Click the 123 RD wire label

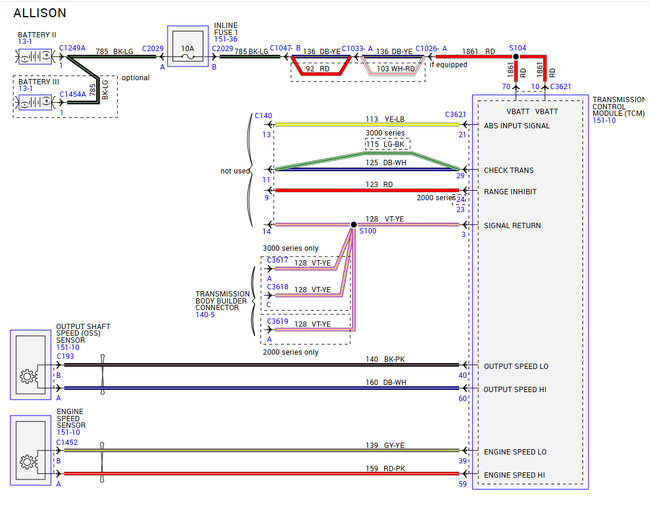pyautogui.click(x=379, y=184)
